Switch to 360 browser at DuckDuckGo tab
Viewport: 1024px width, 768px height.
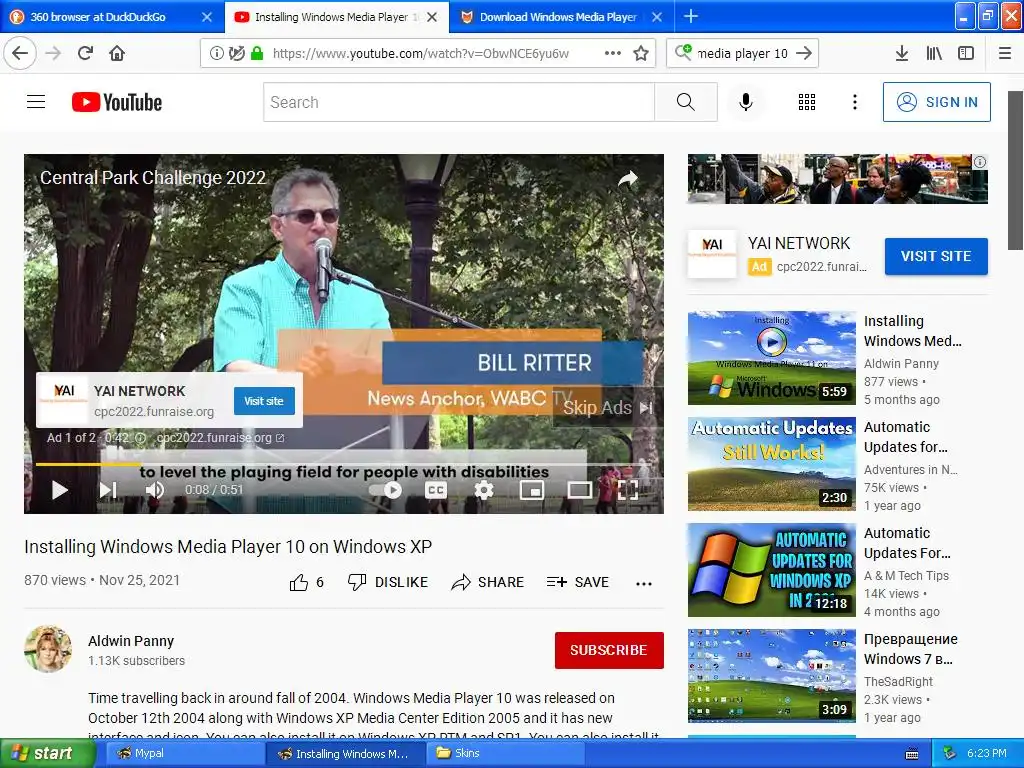[98, 17]
